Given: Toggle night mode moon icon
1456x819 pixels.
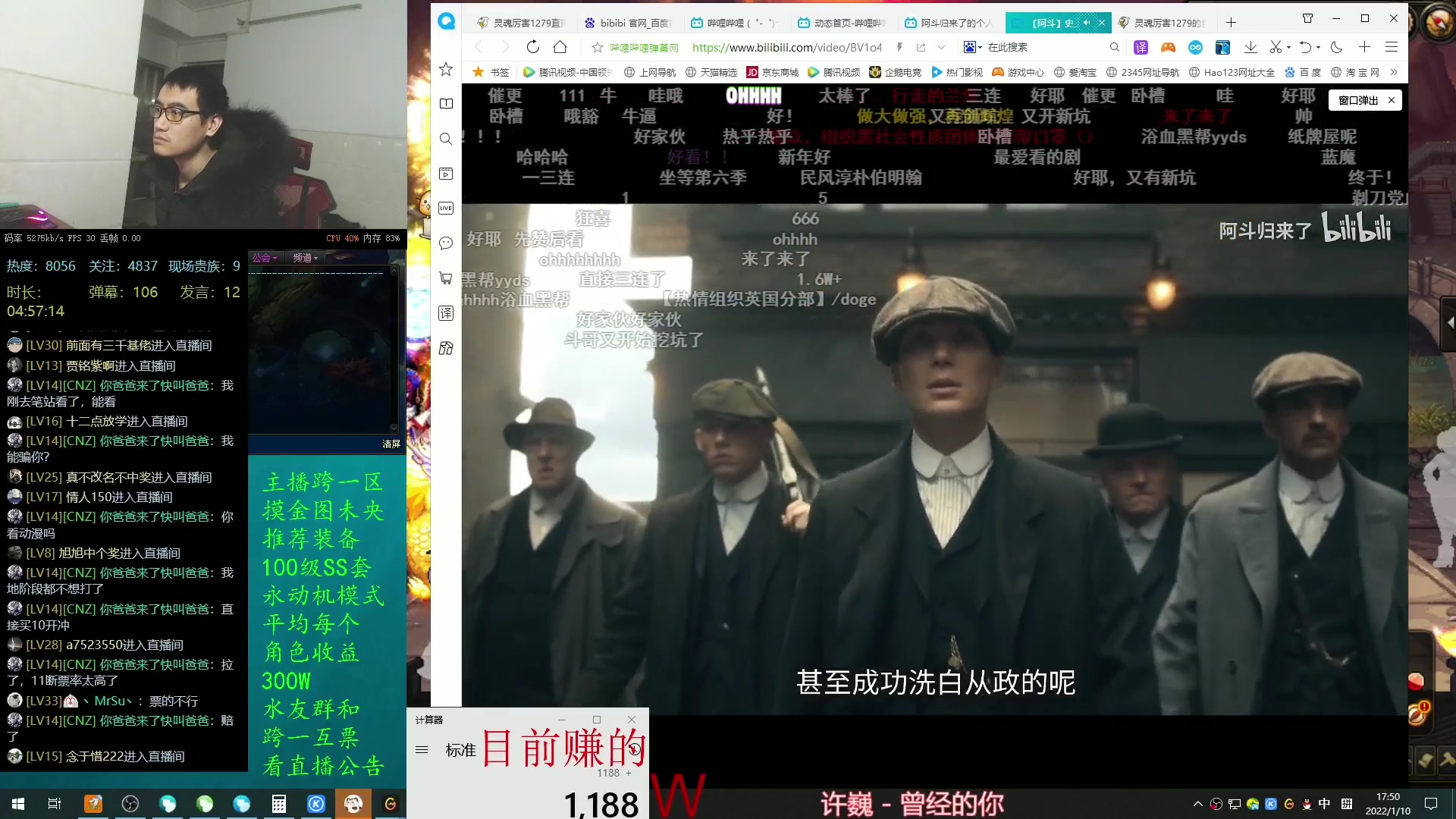Looking at the screenshot, I should 1337,47.
